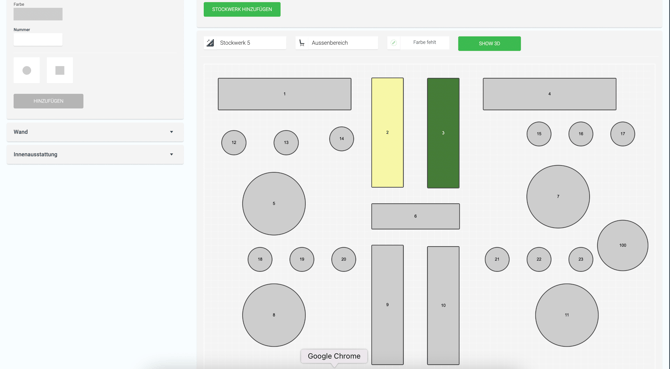Select the green table 3
Image resolution: width=670 pixels, height=369 pixels.
coord(443,133)
